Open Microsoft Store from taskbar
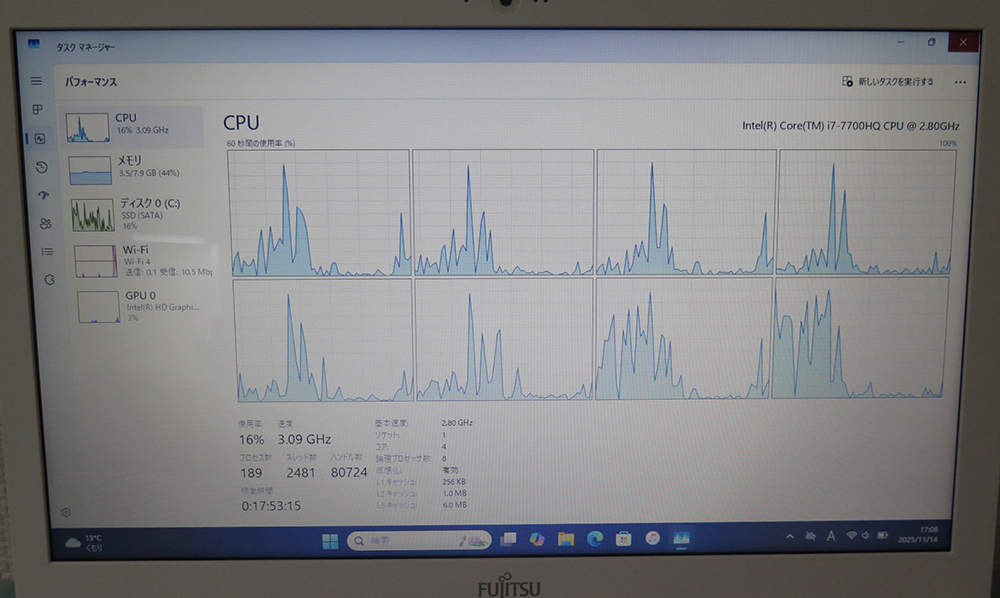This screenshot has width=1000, height=598. tap(624, 539)
